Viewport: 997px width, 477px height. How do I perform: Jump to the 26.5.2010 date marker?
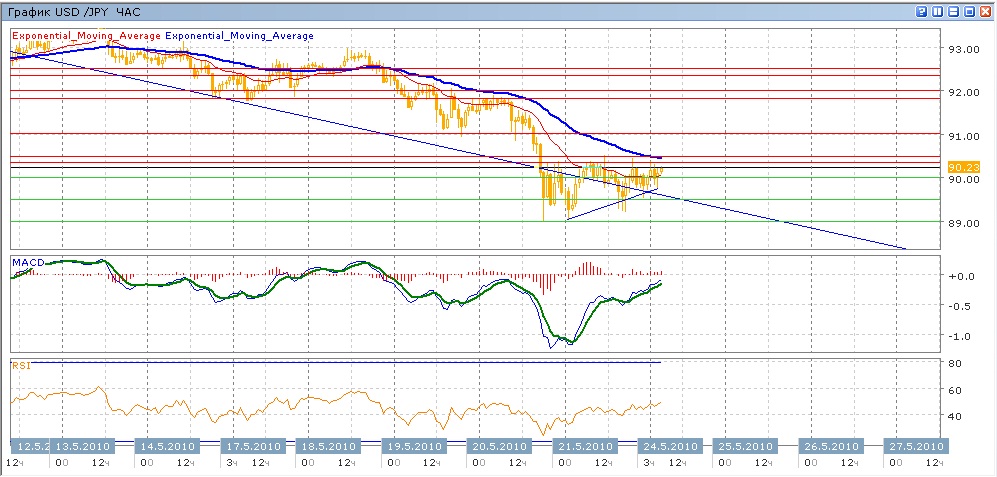[x=830, y=446]
